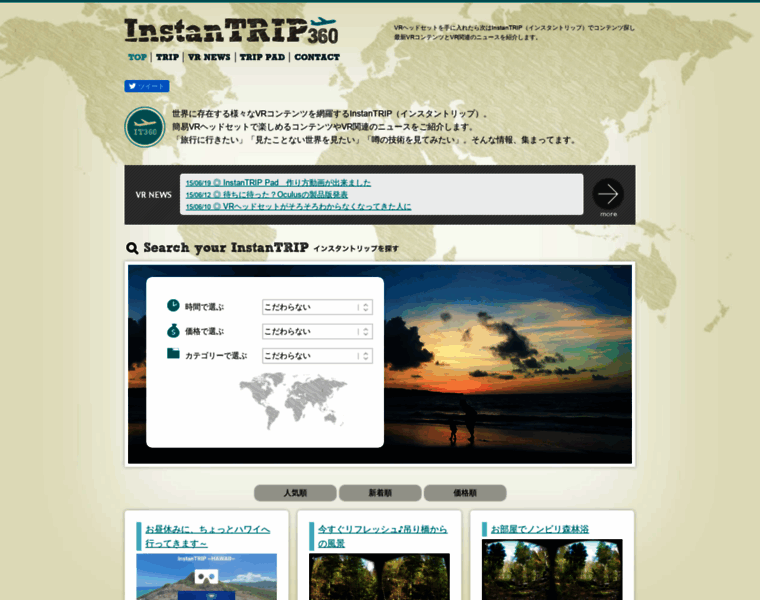The image size is (760, 600).
Task: Open the TRIP navigation item
Action: pos(167,57)
